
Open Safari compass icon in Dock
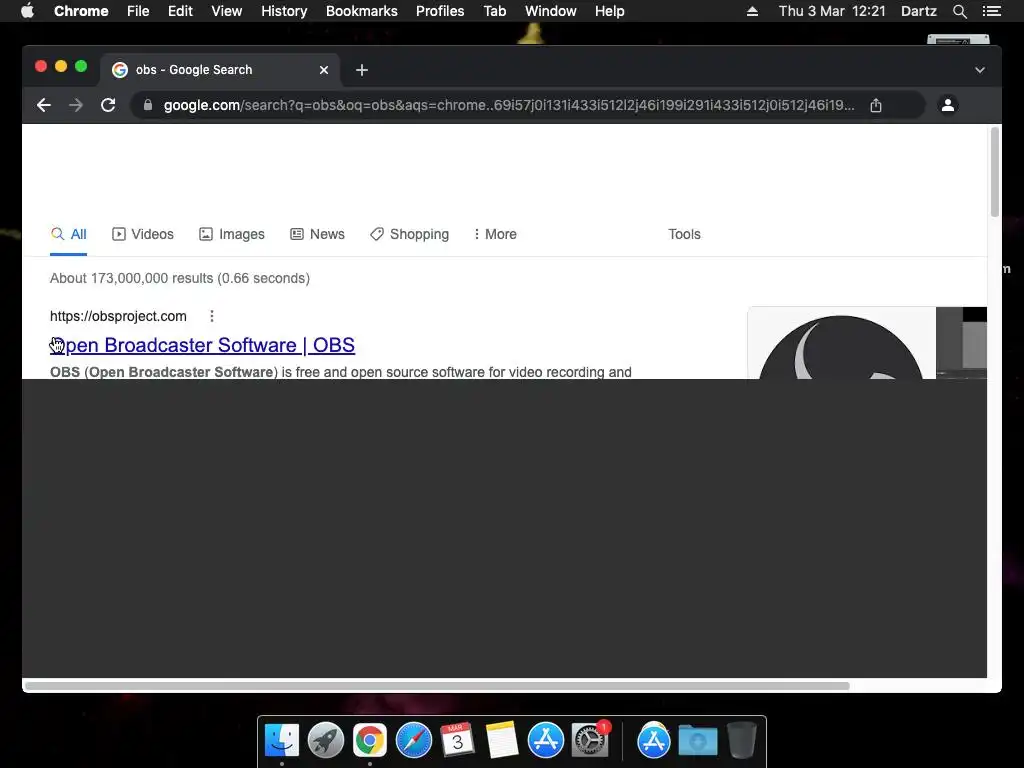tap(414, 741)
